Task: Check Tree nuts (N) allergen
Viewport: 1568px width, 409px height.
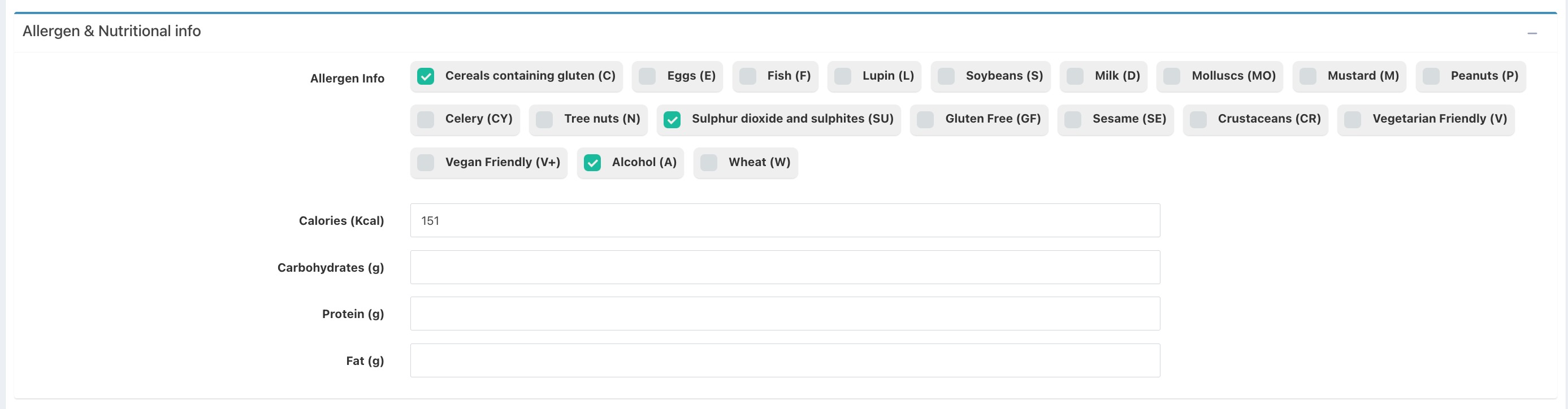Action: pos(544,119)
